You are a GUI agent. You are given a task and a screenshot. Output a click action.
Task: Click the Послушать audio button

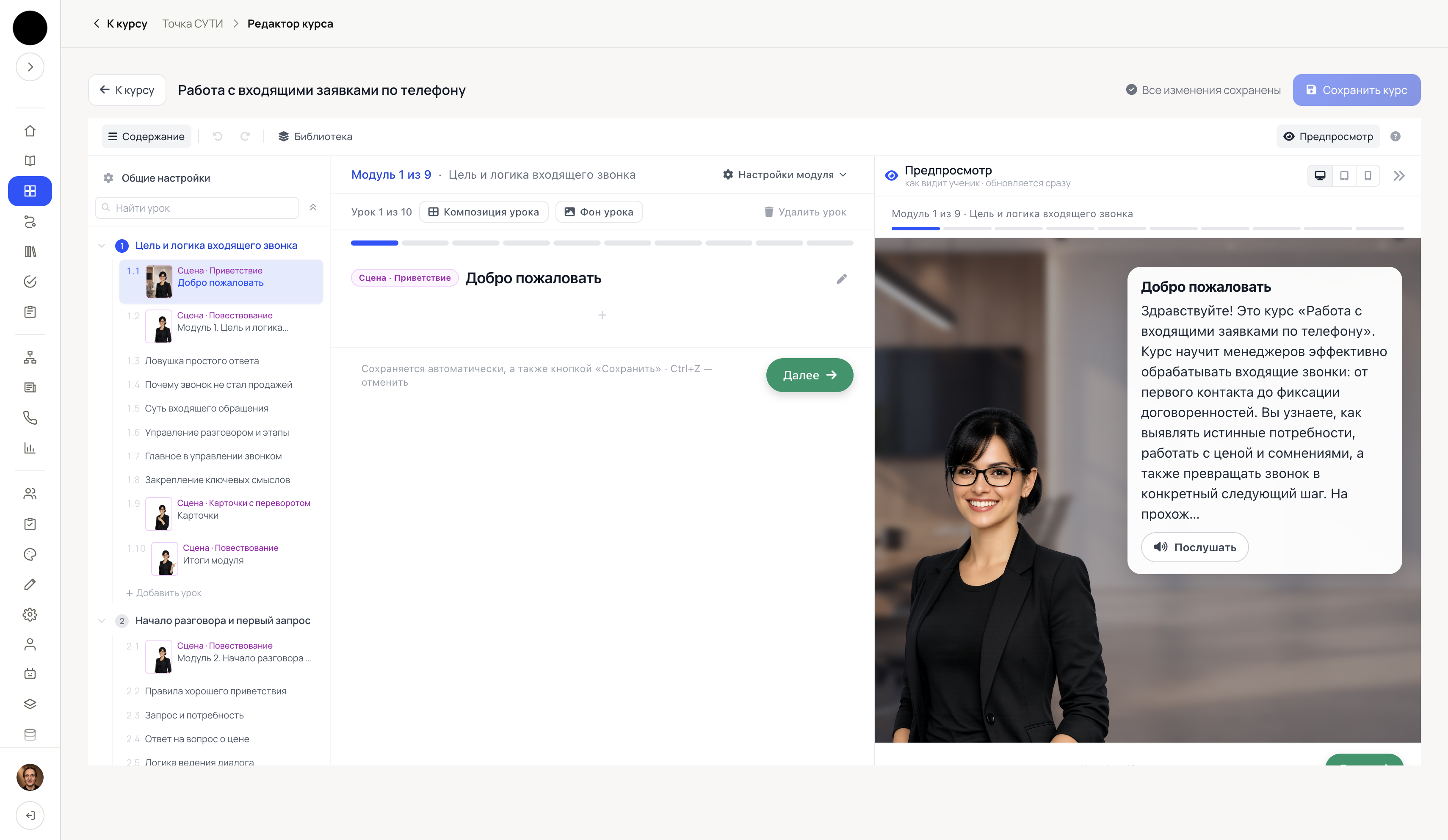(1195, 547)
